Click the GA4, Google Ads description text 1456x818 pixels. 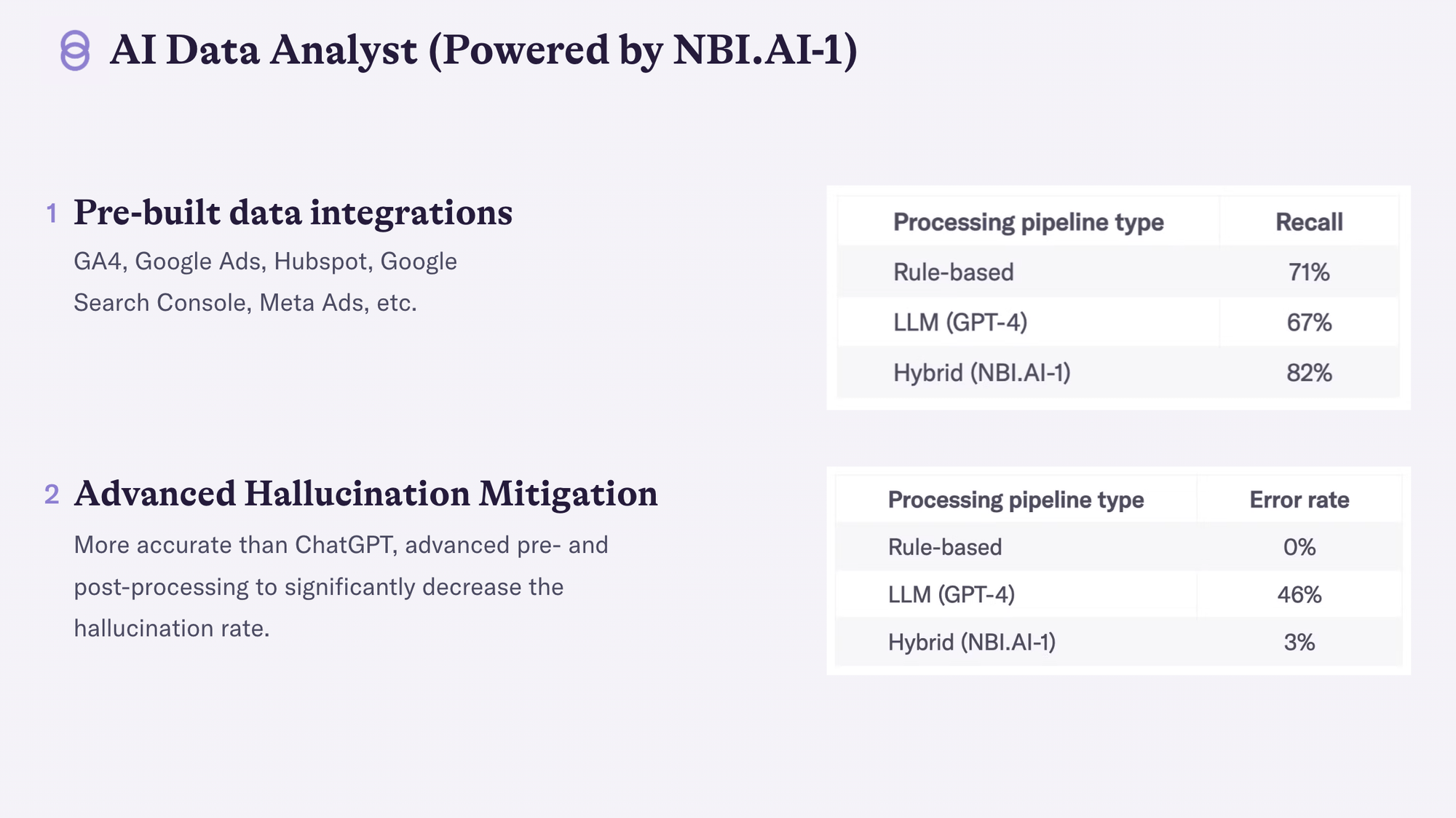click(x=265, y=282)
